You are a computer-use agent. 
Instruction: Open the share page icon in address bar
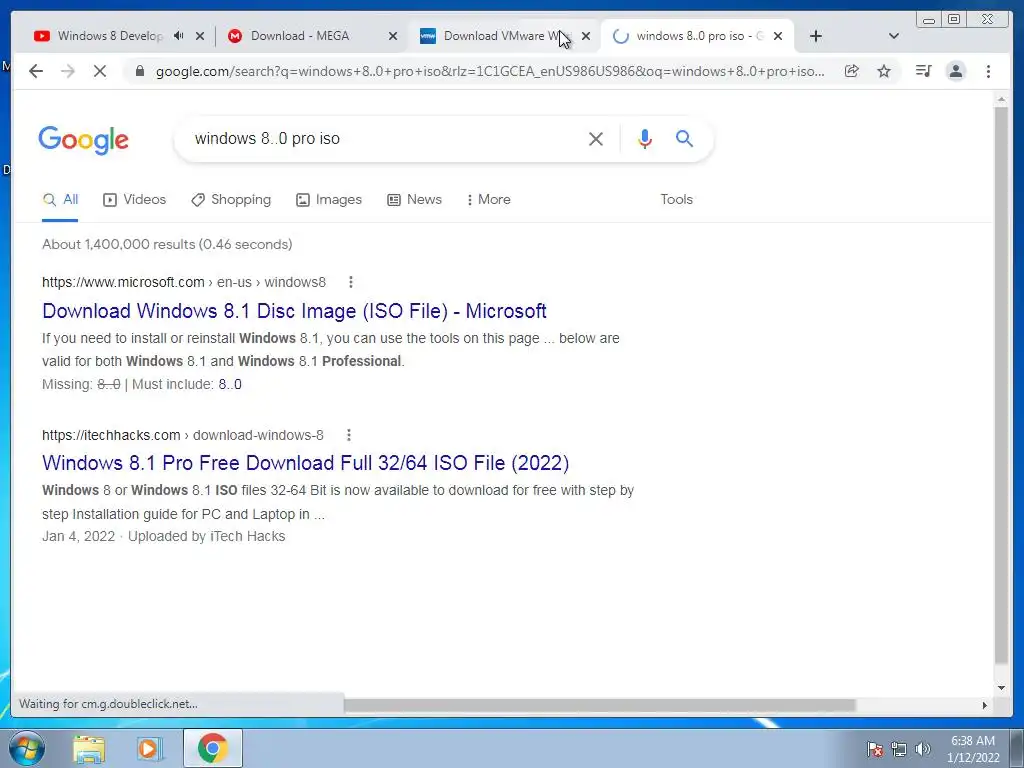point(852,71)
